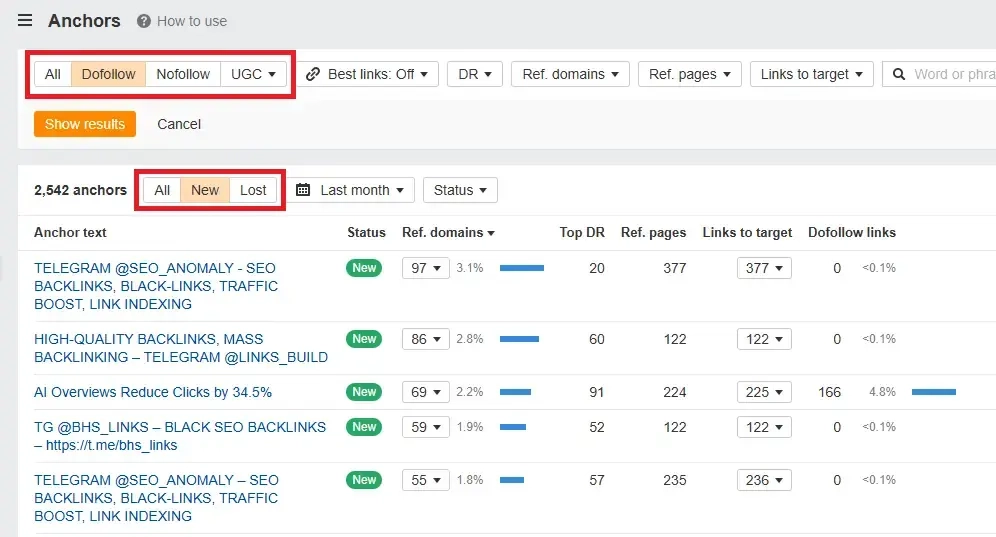
Task: Select the New anchors tab
Action: (205, 190)
